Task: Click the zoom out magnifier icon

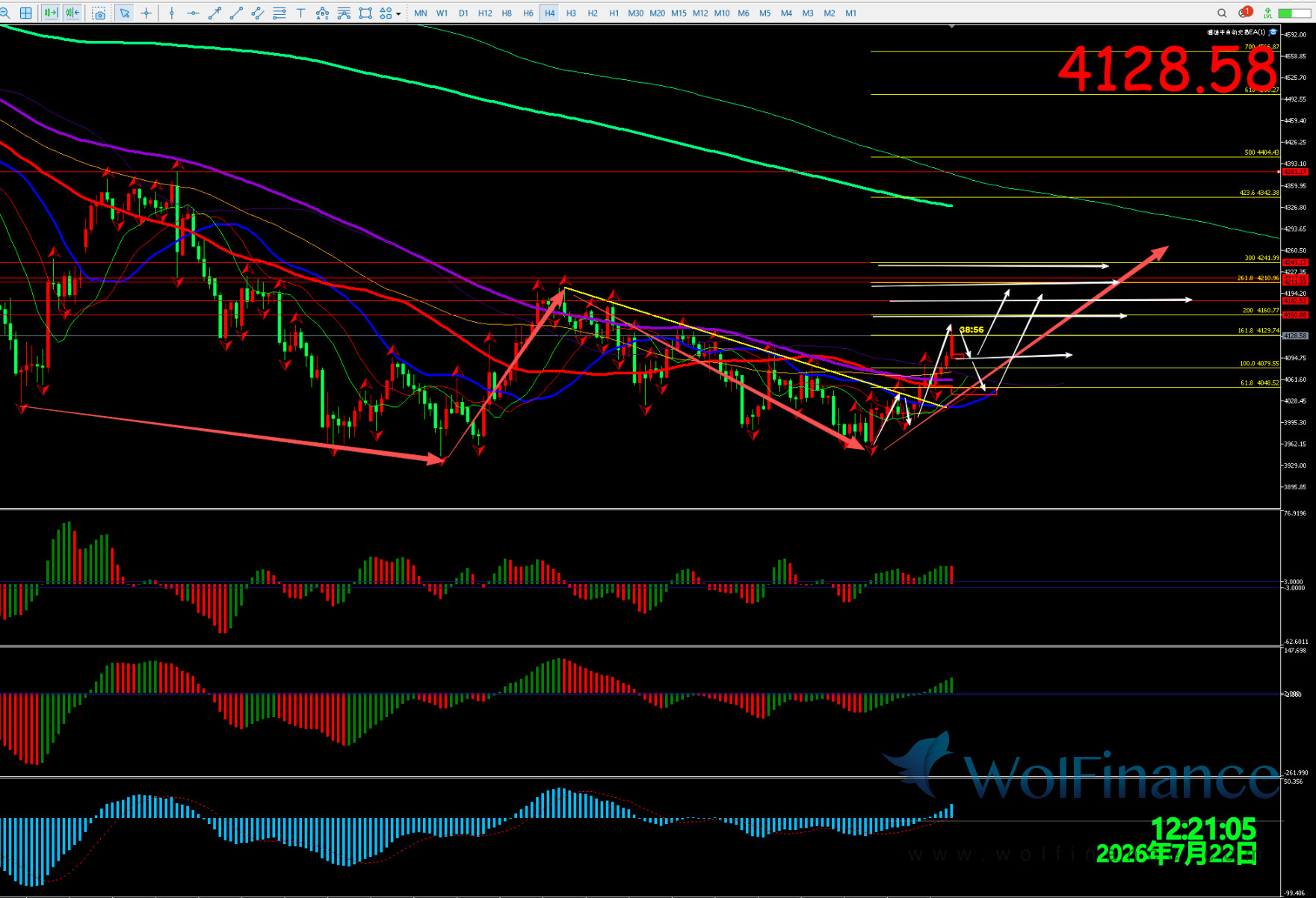Action: coord(5,13)
